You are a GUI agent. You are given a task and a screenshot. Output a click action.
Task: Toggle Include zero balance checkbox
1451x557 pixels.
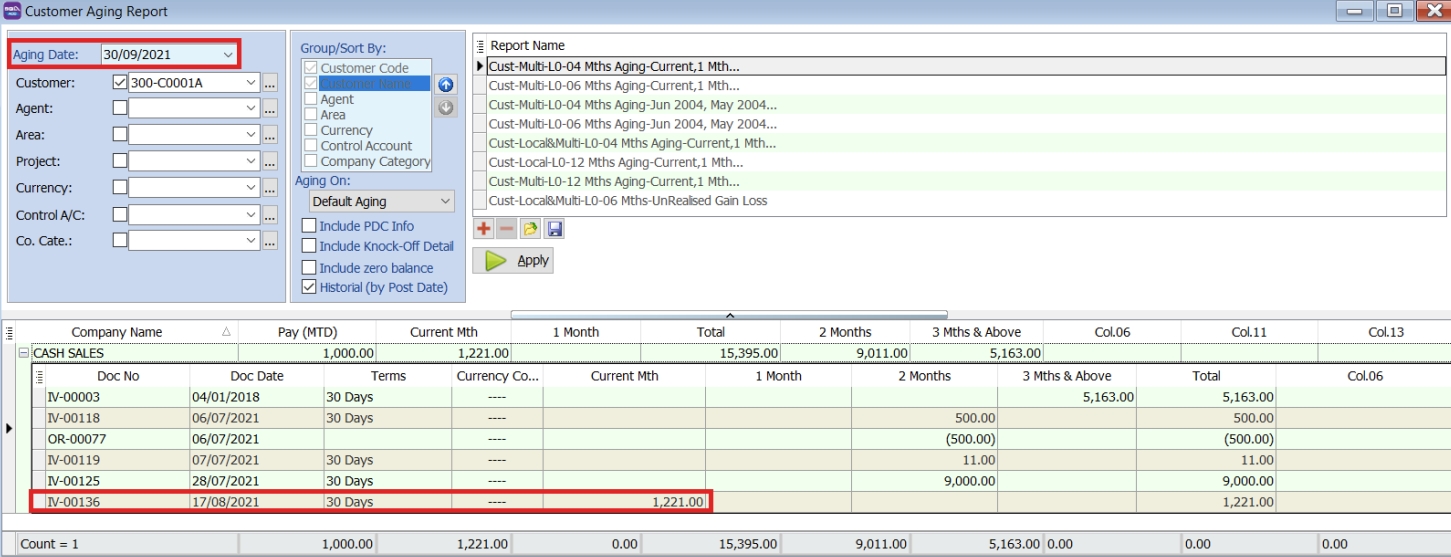[x=309, y=268]
